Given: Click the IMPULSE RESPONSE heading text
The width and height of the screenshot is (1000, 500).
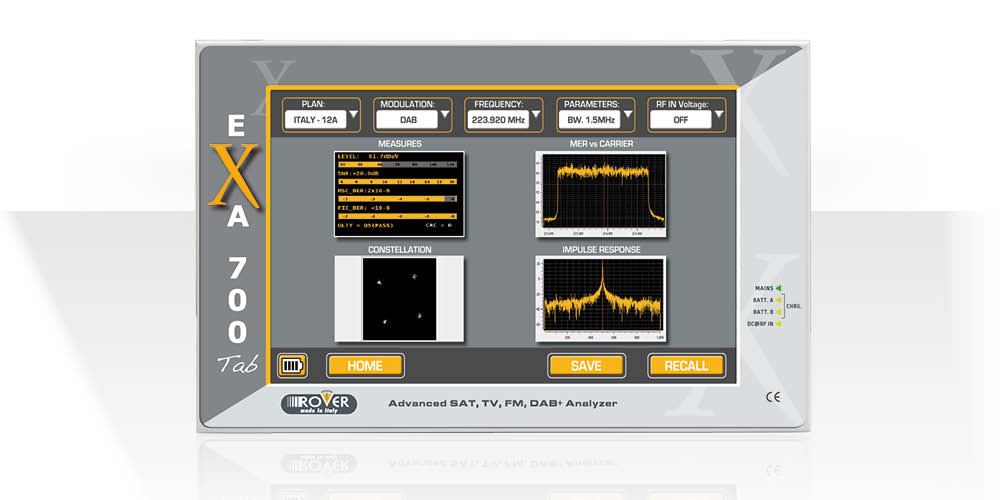Looking at the screenshot, I should [x=601, y=249].
